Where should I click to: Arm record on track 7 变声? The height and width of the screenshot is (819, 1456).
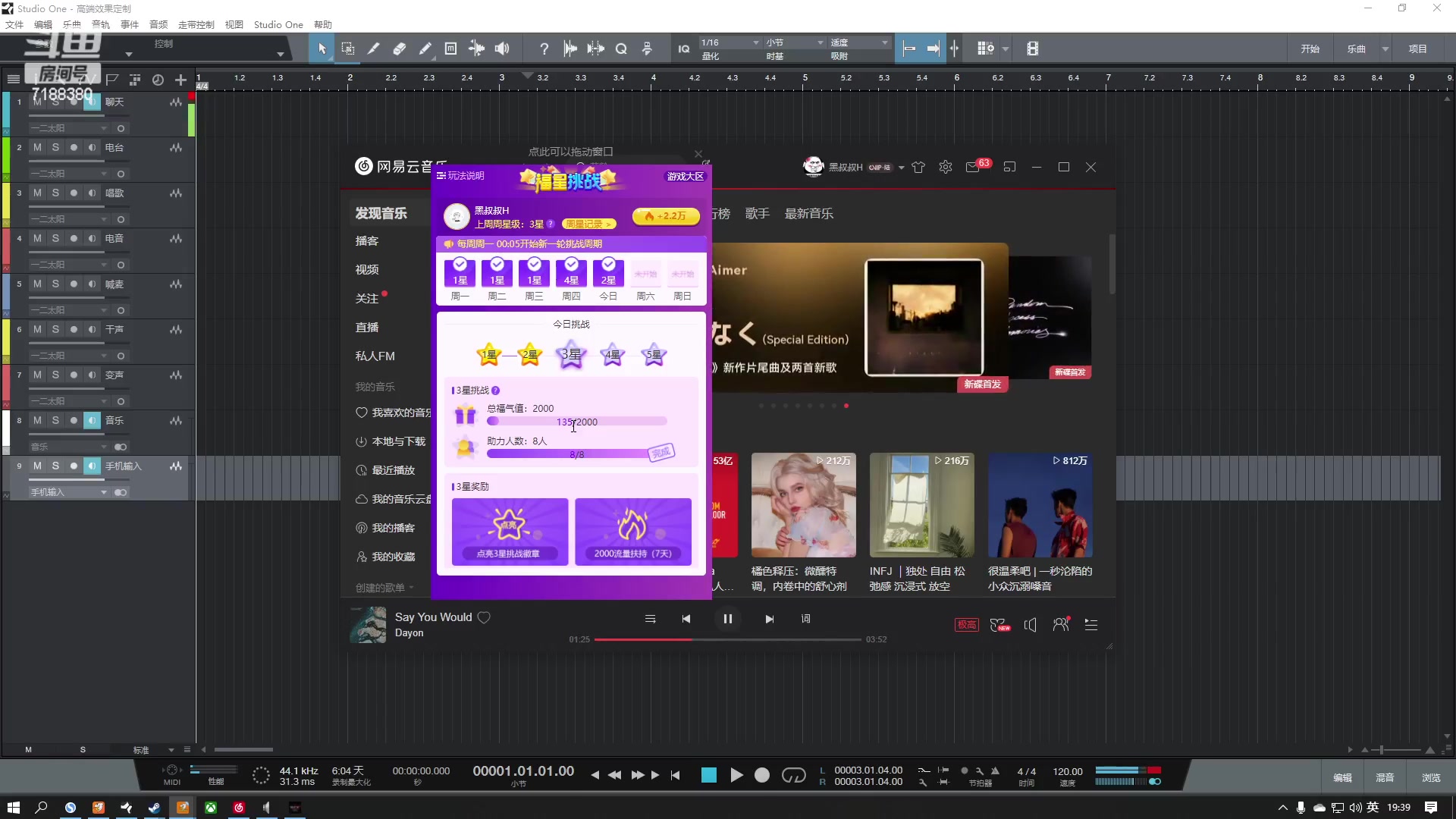pyautogui.click(x=74, y=375)
